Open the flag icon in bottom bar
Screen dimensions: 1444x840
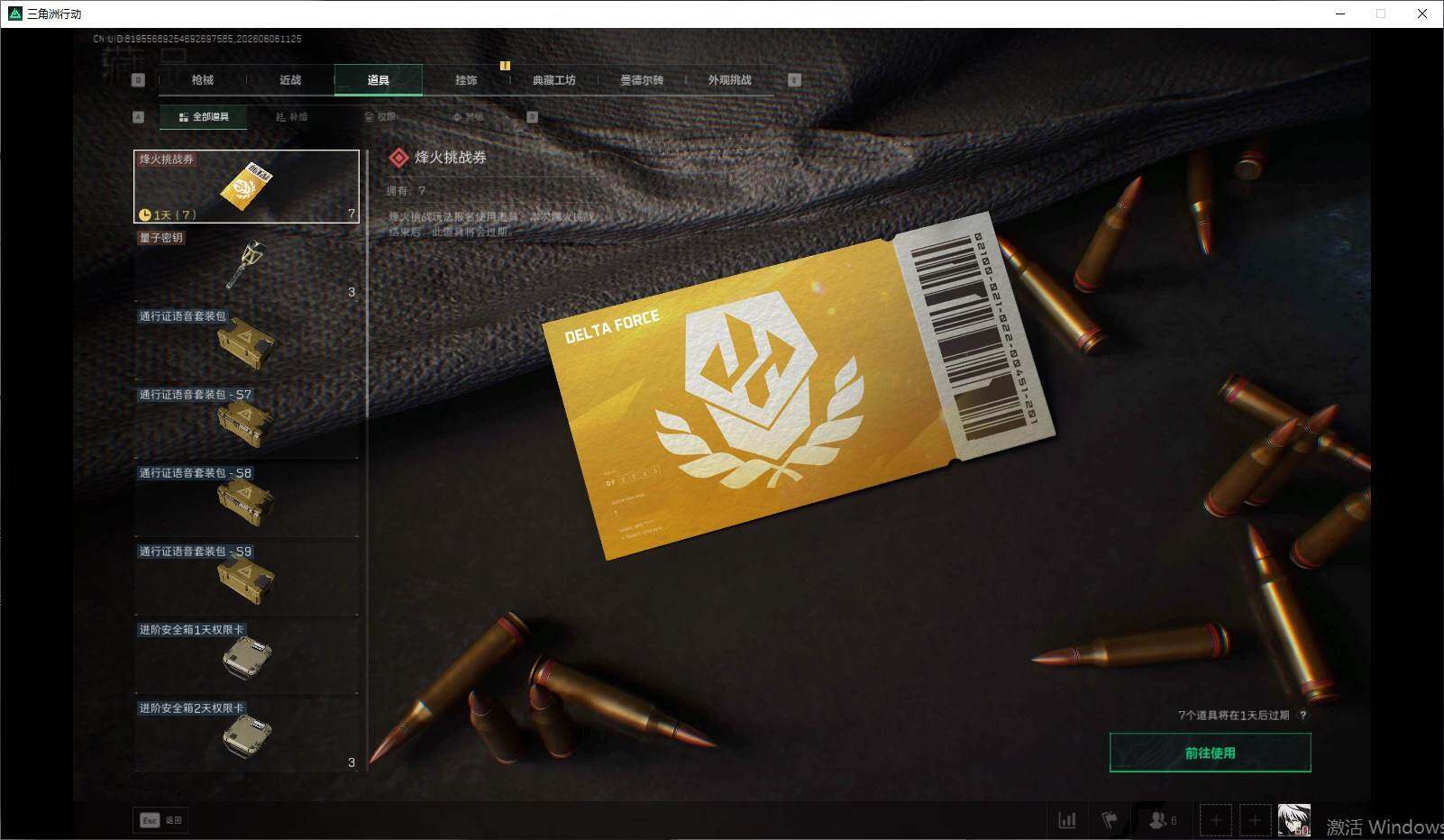(x=1110, y=820)
